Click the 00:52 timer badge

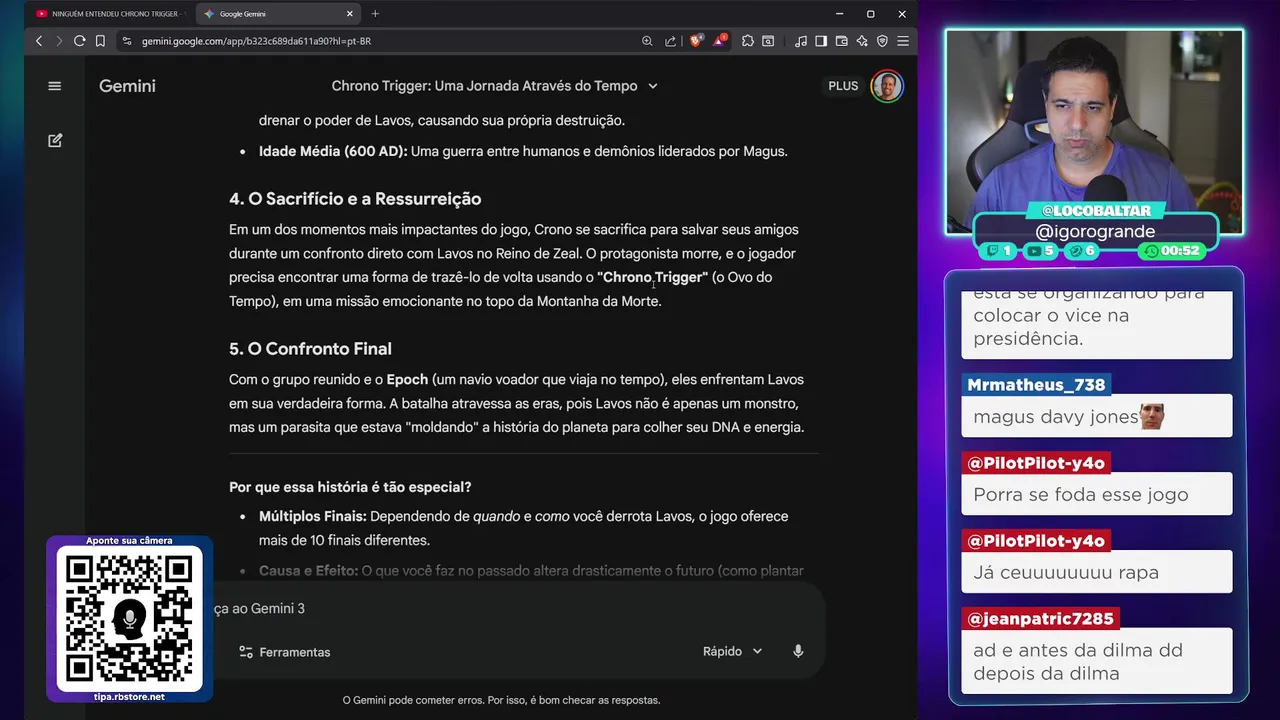pyautogui.click(x=1171, y=251)
